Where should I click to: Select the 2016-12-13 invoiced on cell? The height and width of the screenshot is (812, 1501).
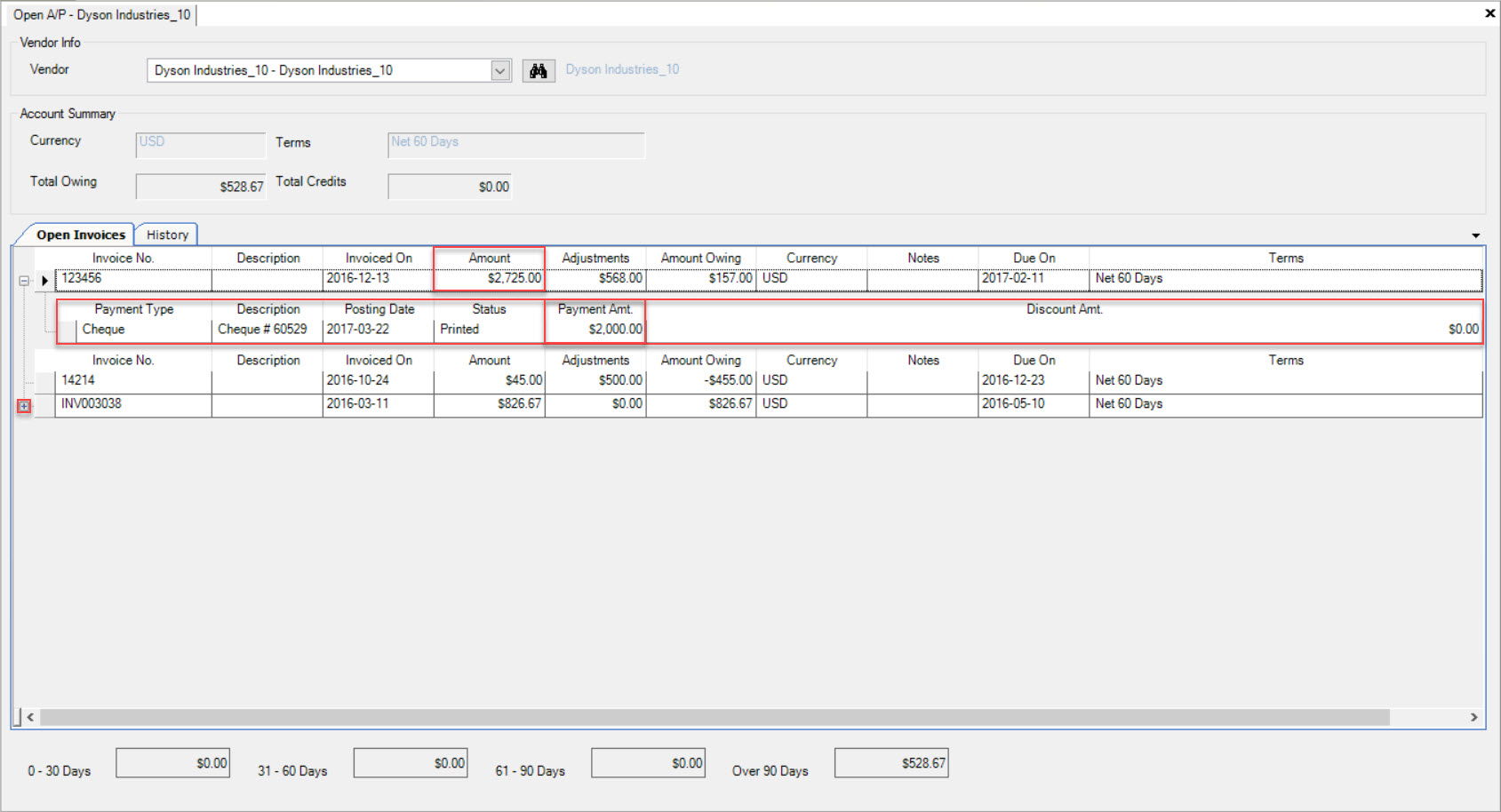pos(379,279)
